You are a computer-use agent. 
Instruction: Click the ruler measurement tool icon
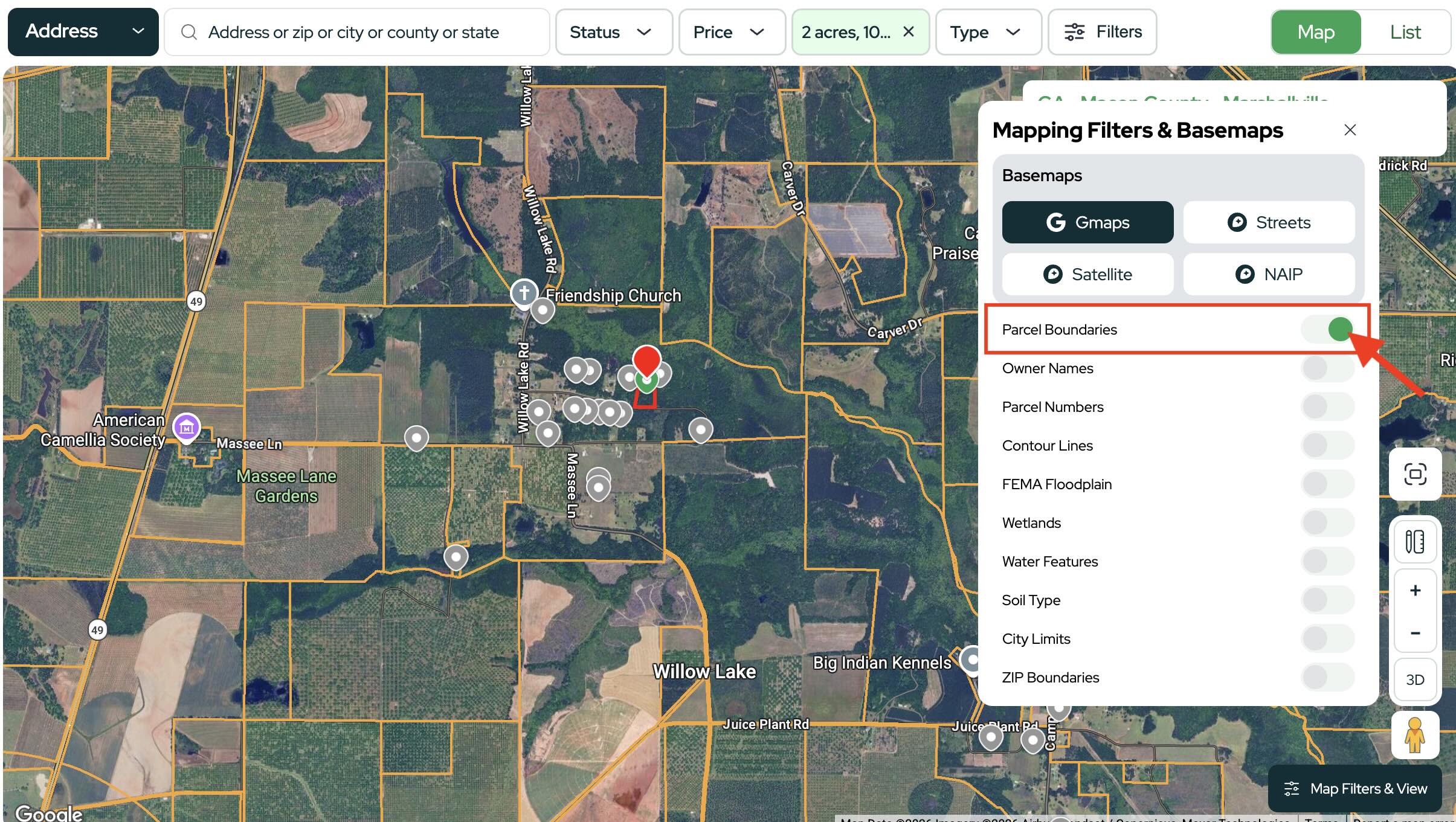(x=1415, y=542)
